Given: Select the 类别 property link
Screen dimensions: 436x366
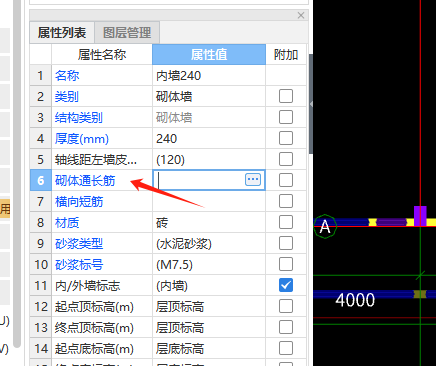Looking at the screenshot, I should [x=67, y=97].
